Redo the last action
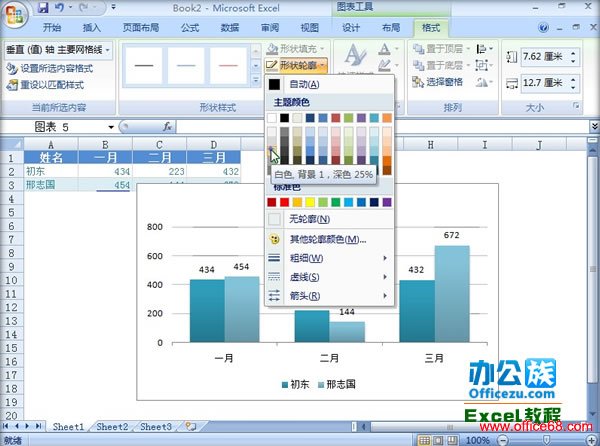Screen dimensions: 600x446 (85, 7)
